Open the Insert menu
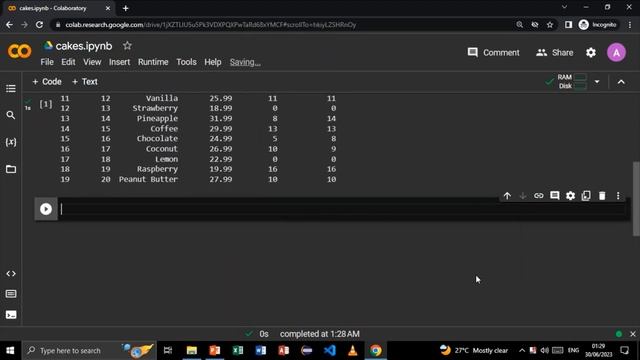 [x=120, y=62]
